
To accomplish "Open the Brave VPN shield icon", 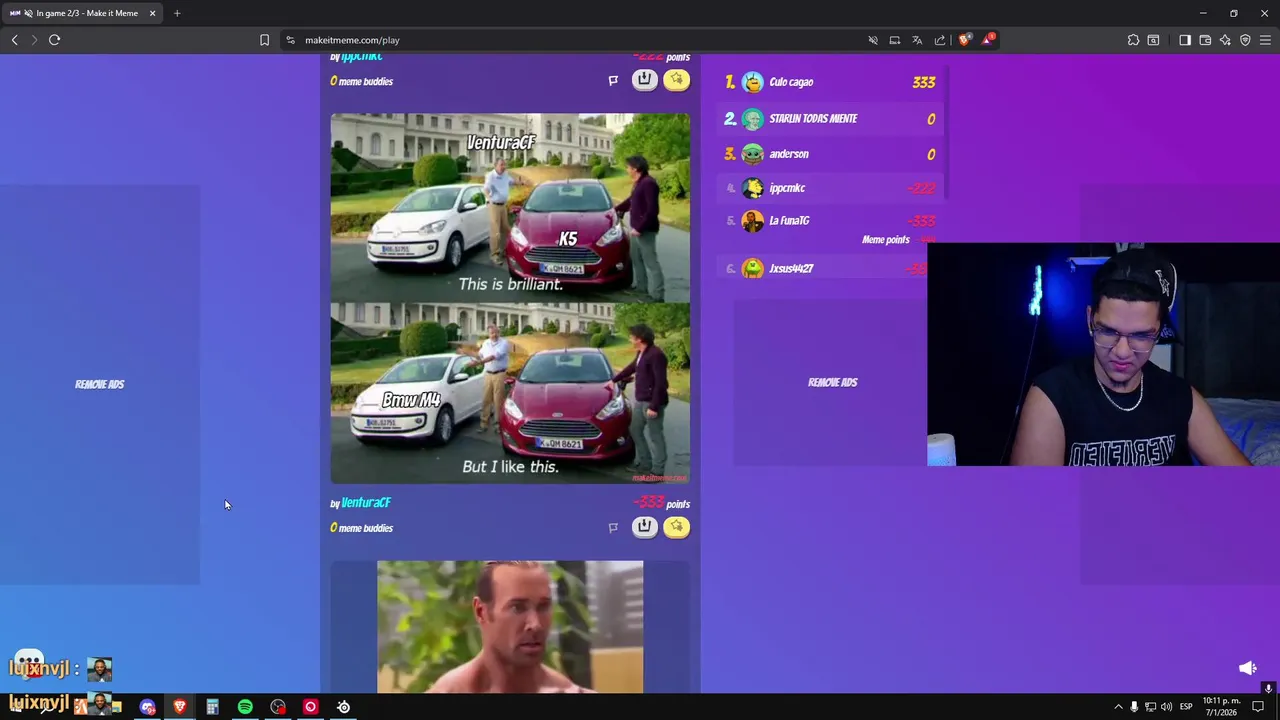I will point(1245,40).
